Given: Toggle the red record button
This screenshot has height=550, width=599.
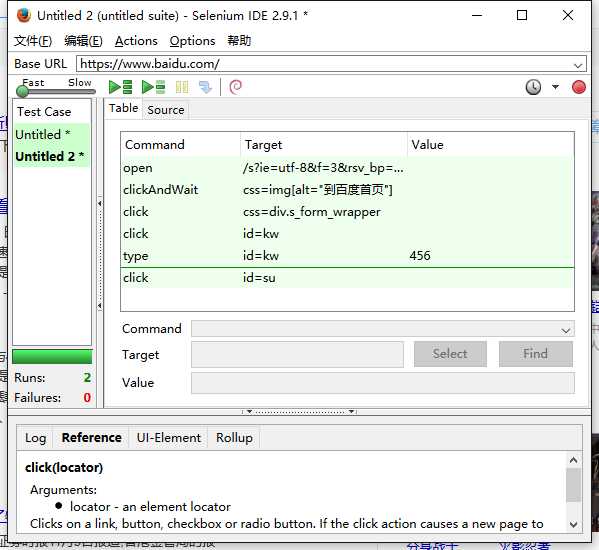Looking at the screenshot, I should click(x=579, y=87).
